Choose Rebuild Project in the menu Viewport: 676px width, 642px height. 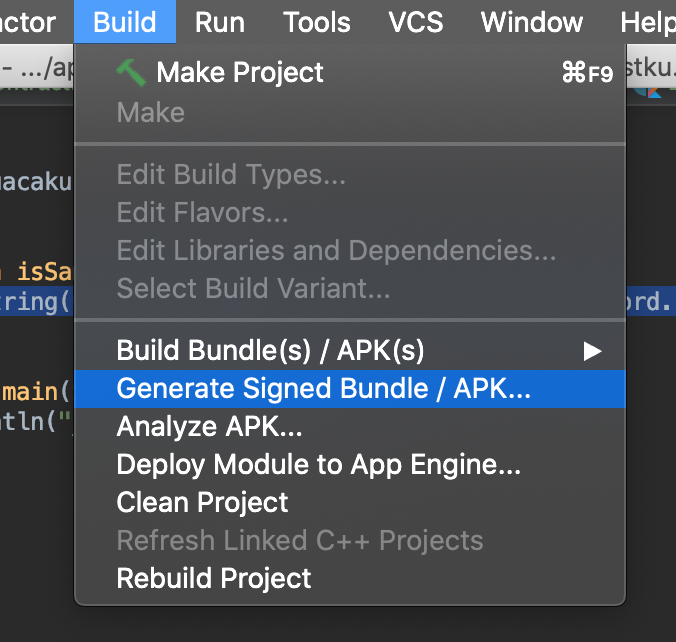[214, 578]
